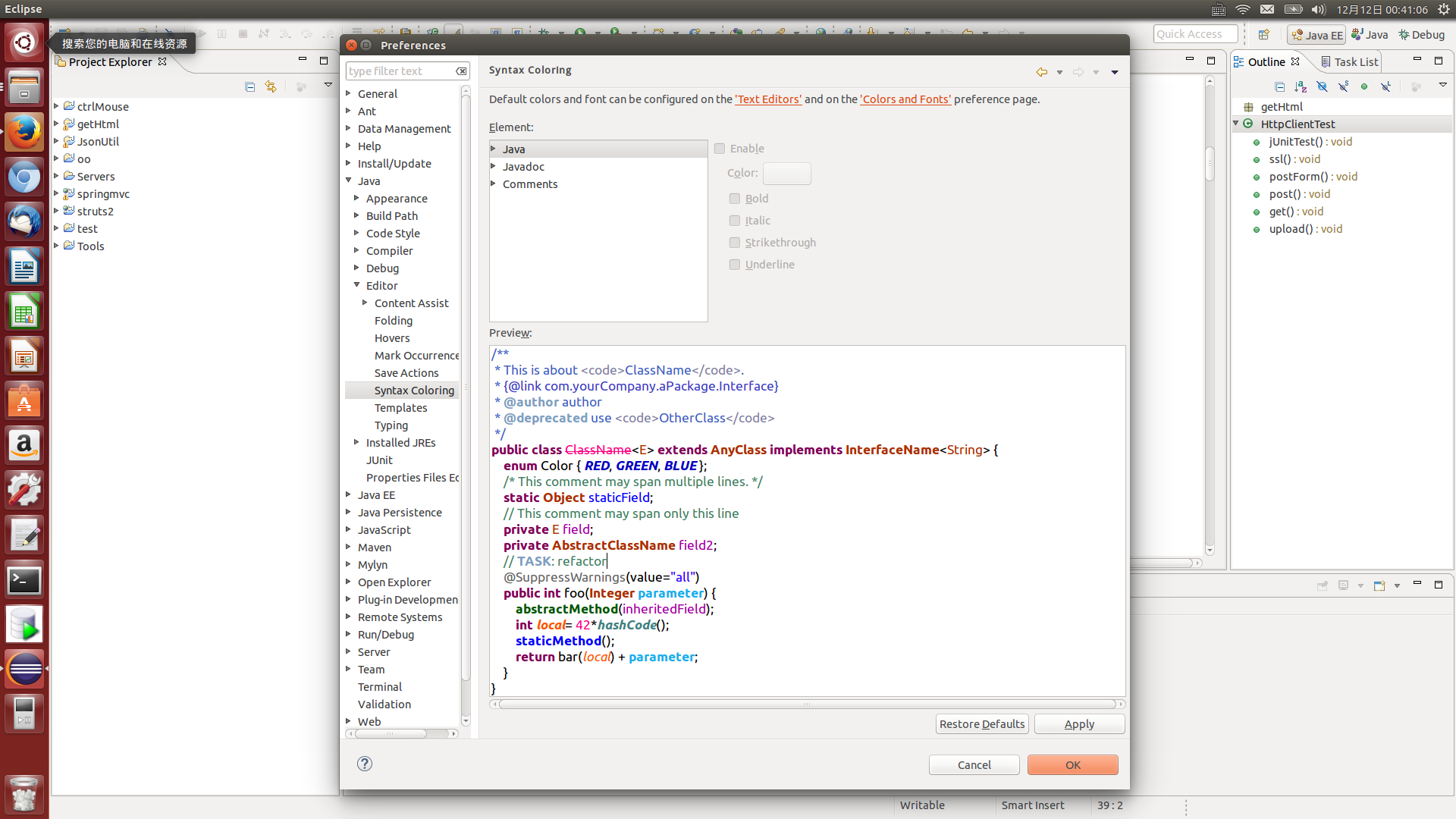Screen dimensions: 1456x819
Task: Go back in Preferences page history
Action: pyautogui.click(x=1042, y=72)
